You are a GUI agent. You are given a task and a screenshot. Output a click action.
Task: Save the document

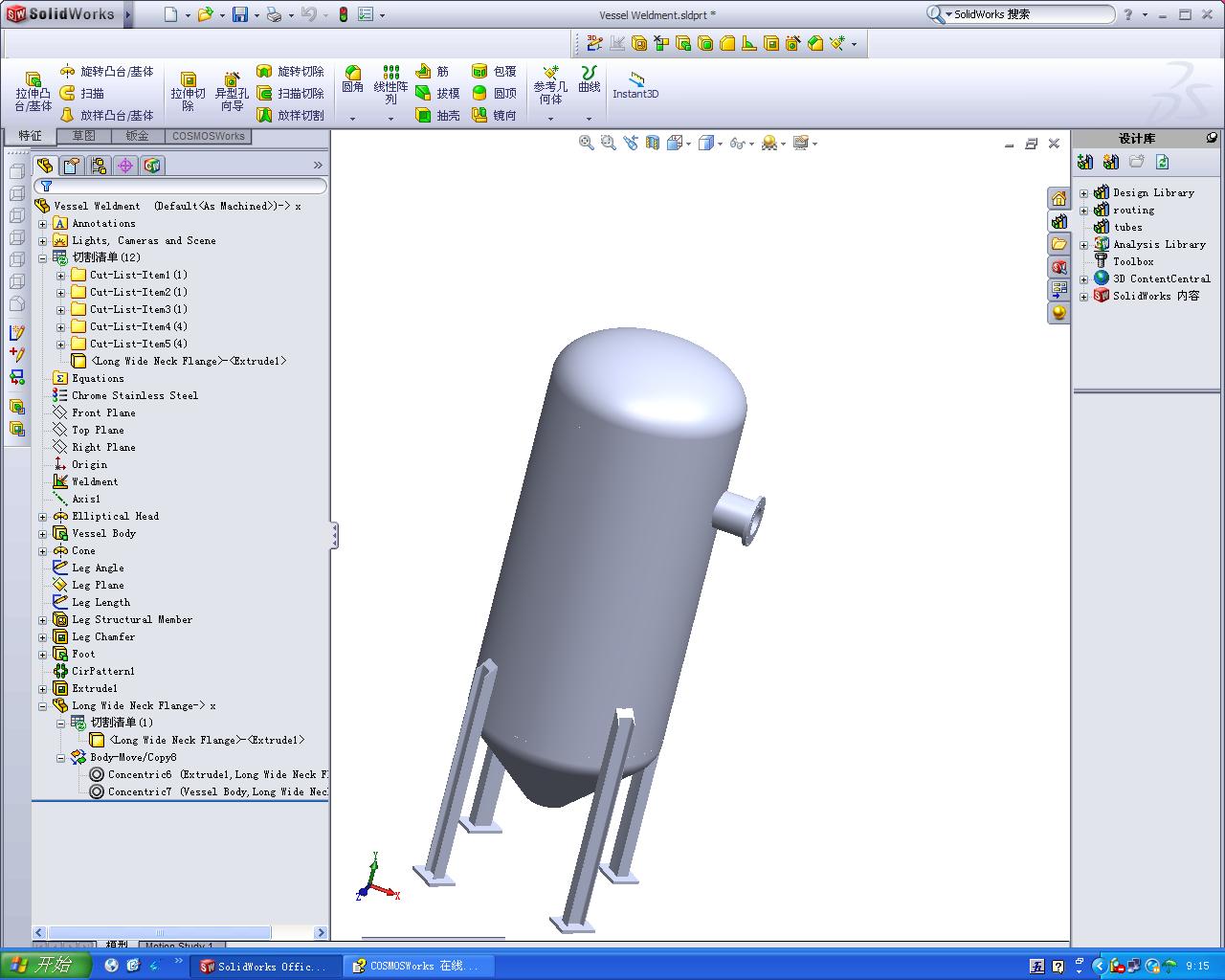pyautogui.click(x=240, y=14)
